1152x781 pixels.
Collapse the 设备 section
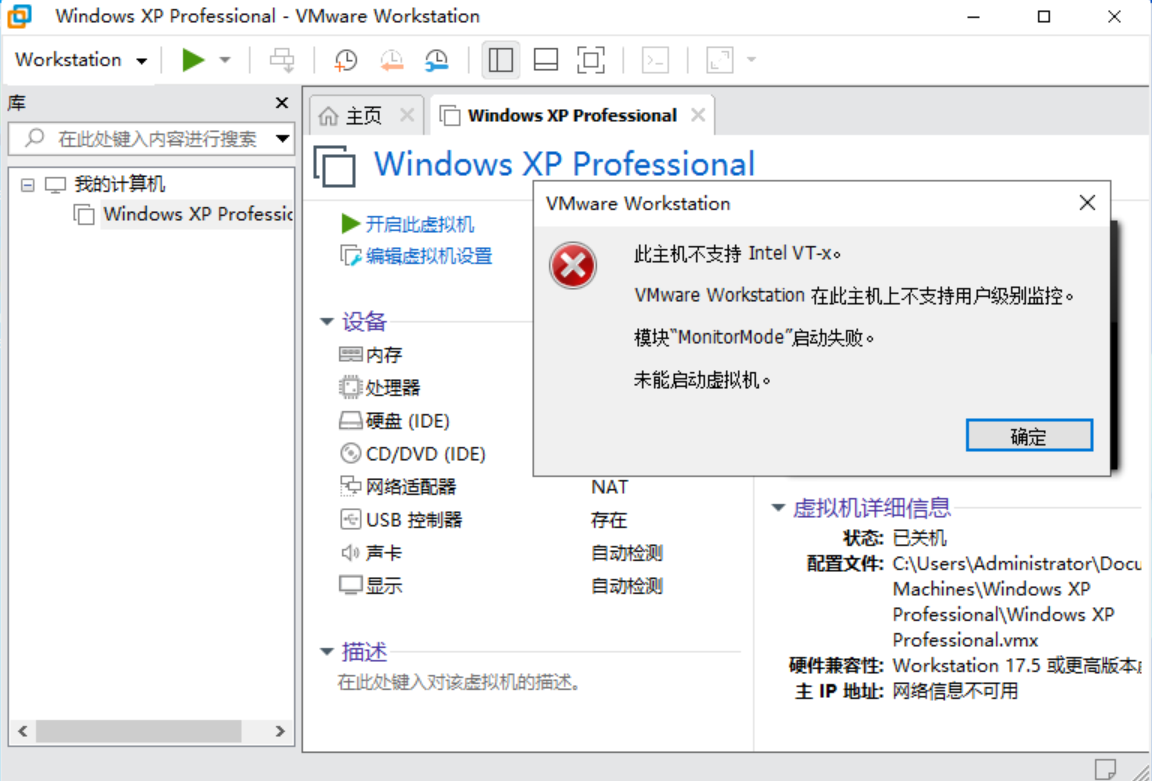327,322
